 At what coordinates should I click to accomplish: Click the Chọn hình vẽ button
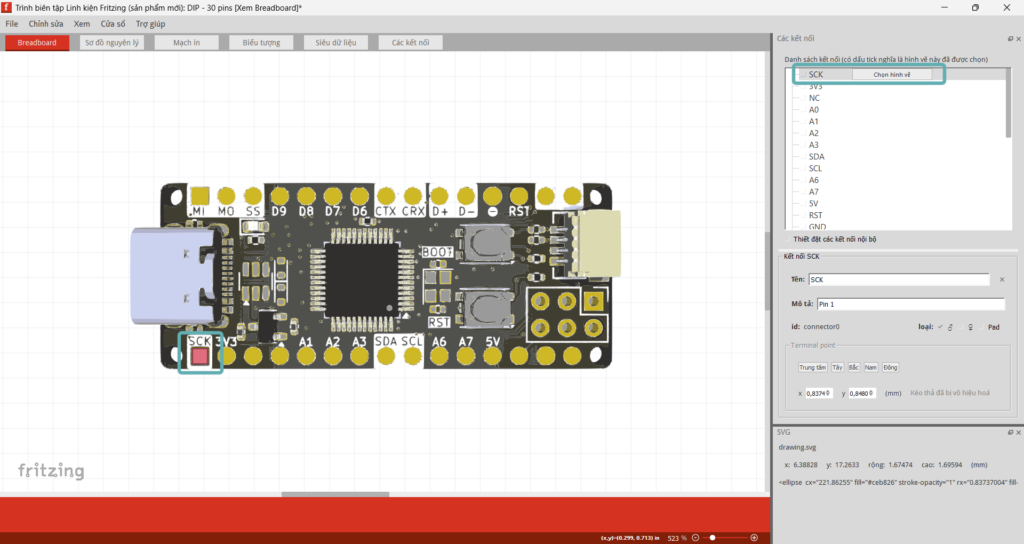[891, 74]
